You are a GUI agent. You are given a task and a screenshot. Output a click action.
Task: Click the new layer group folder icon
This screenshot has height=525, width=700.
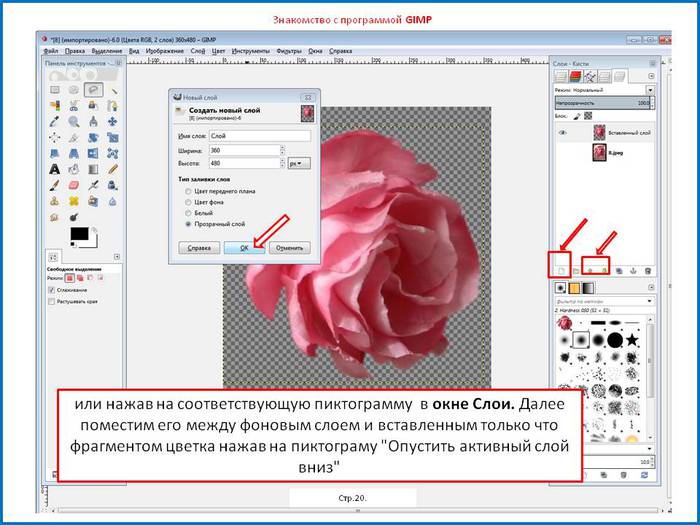coord(575,271)
